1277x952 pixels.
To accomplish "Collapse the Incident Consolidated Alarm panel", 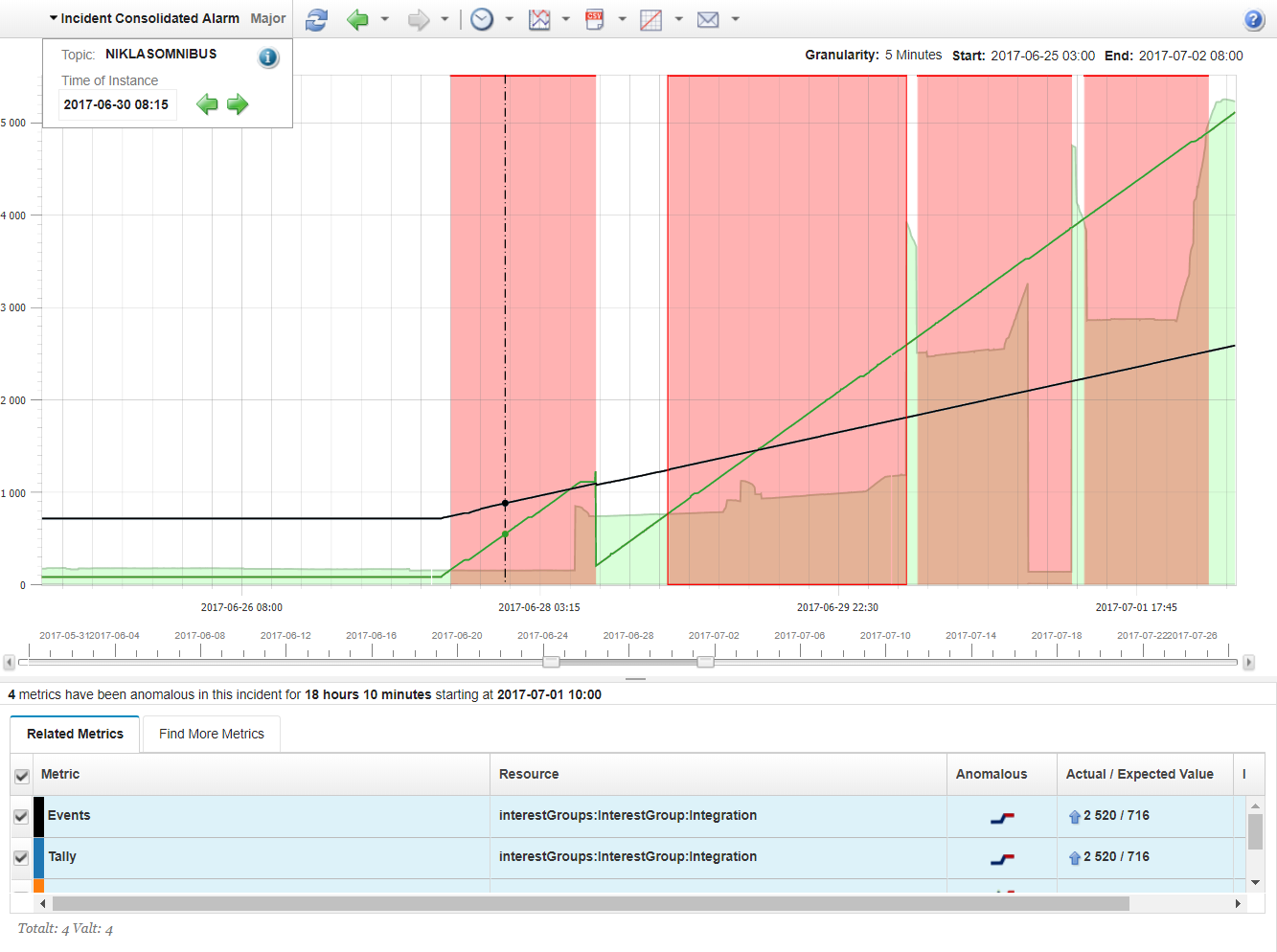I will point(54,18).
